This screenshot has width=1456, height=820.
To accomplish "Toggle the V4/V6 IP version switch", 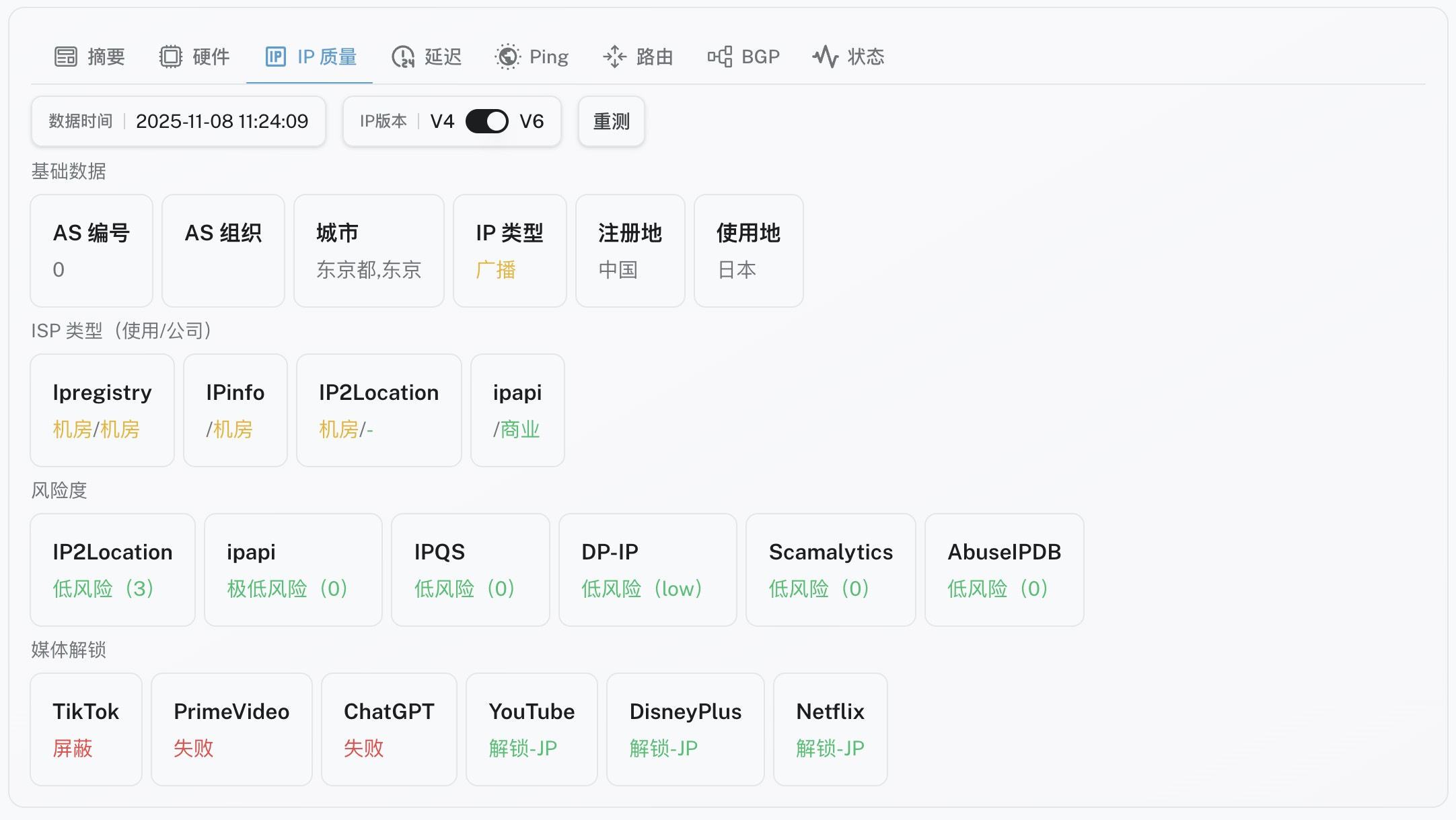I will (x=487, y=121).
